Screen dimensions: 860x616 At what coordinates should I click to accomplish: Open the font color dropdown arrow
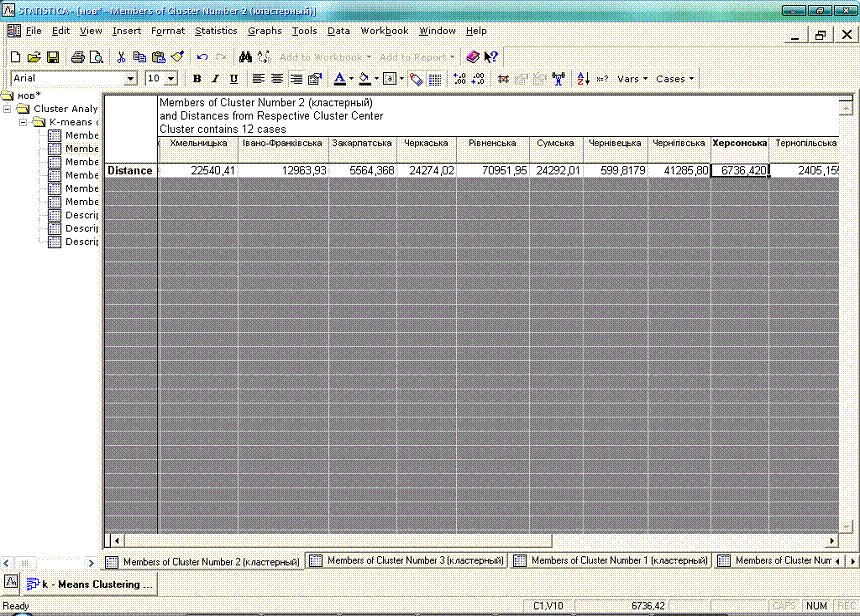[350, 79]
